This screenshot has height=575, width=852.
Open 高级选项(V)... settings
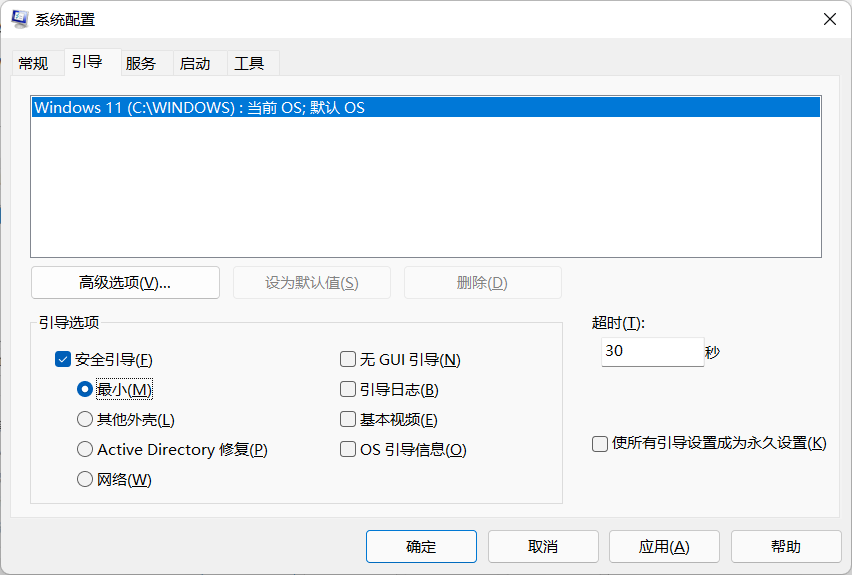(x=126, y=283)
